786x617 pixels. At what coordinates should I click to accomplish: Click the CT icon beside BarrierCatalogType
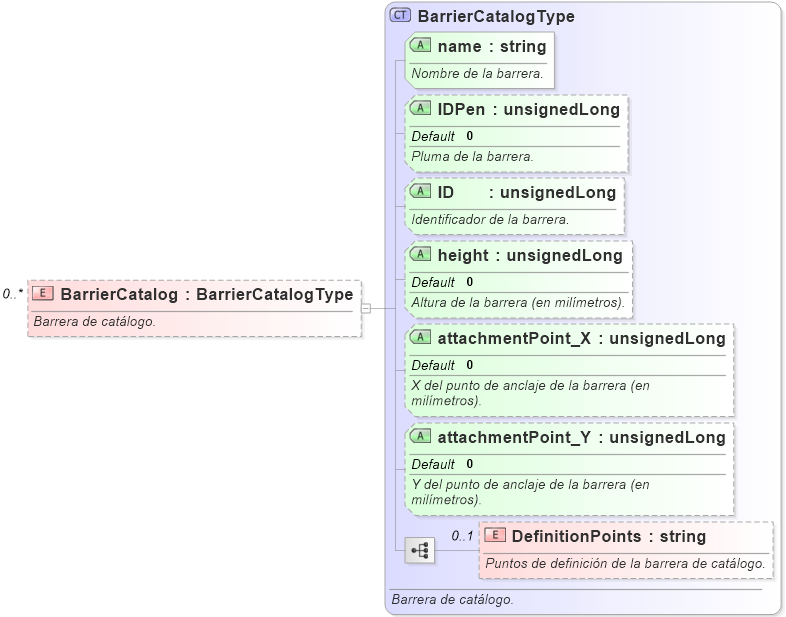(x=400, y=15)
